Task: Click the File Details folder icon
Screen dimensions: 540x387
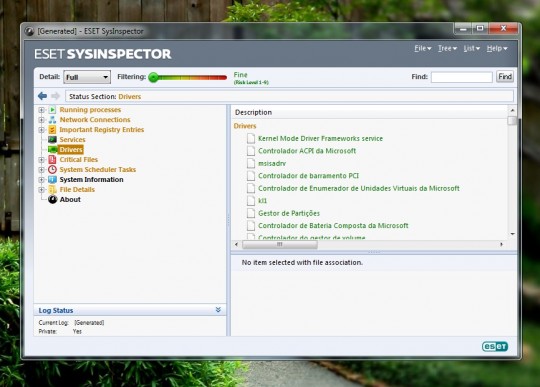Action: (52, 189)
